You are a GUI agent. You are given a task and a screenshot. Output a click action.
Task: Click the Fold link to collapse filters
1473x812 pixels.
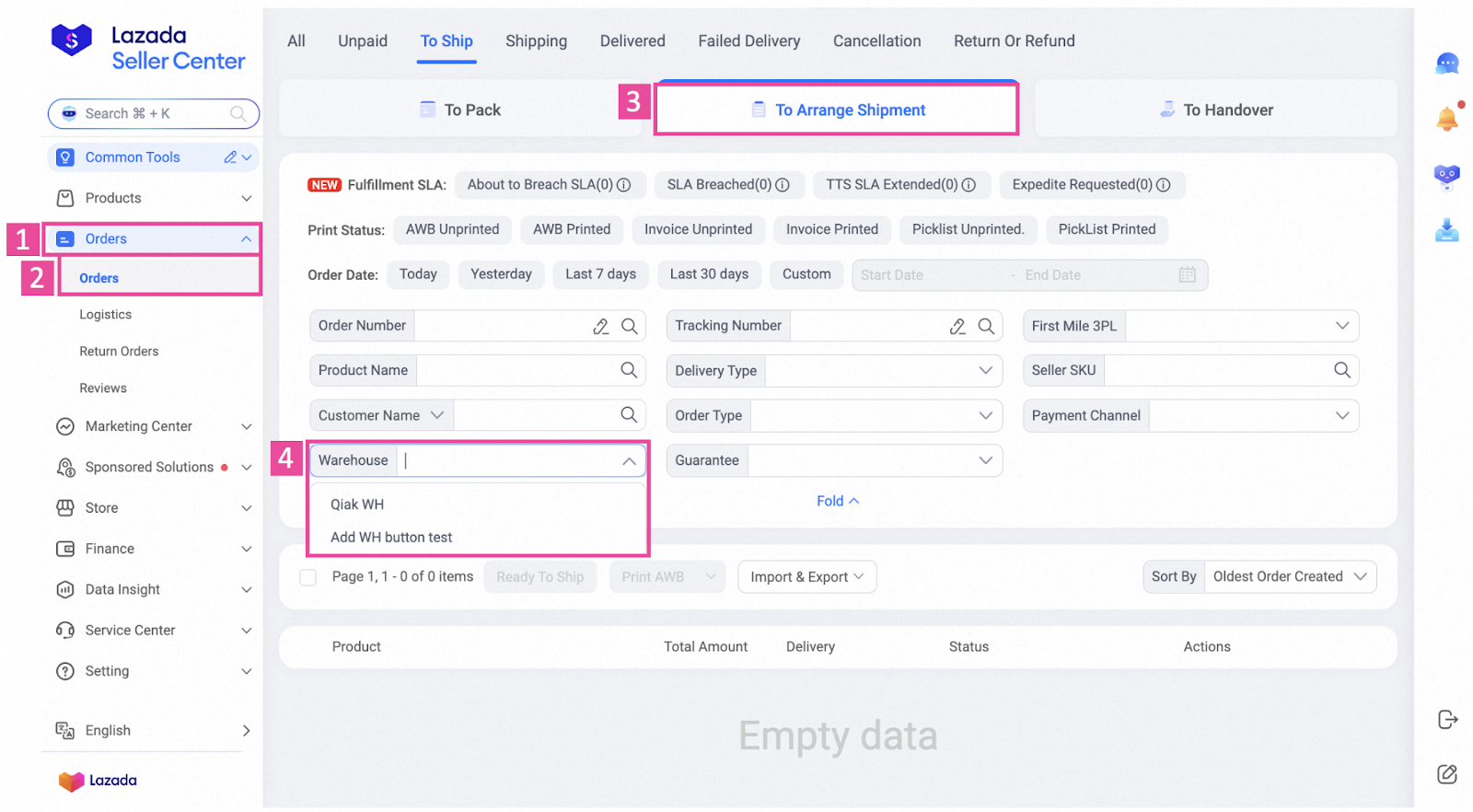[x=837, y=501]
